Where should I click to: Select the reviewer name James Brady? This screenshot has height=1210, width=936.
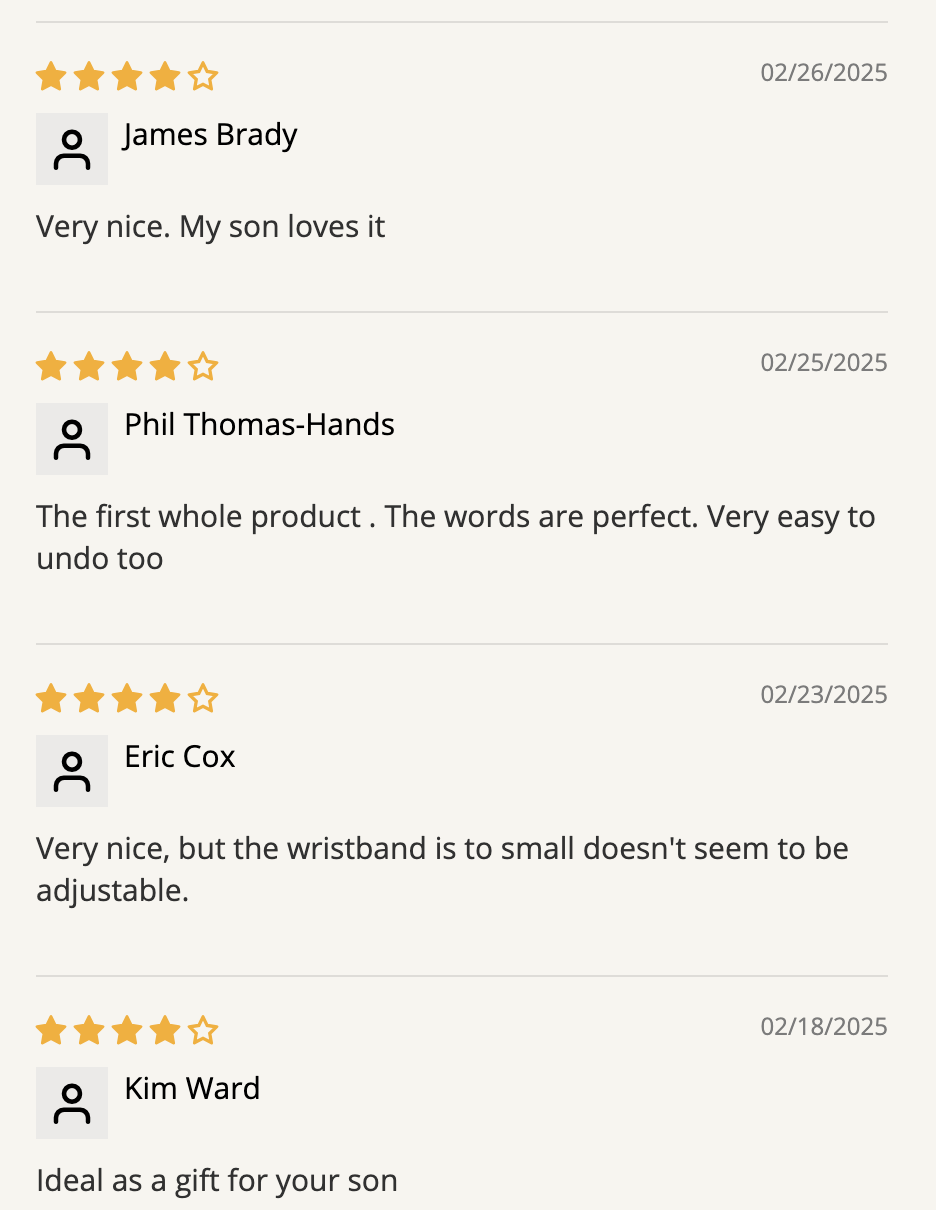click(211, 135)
